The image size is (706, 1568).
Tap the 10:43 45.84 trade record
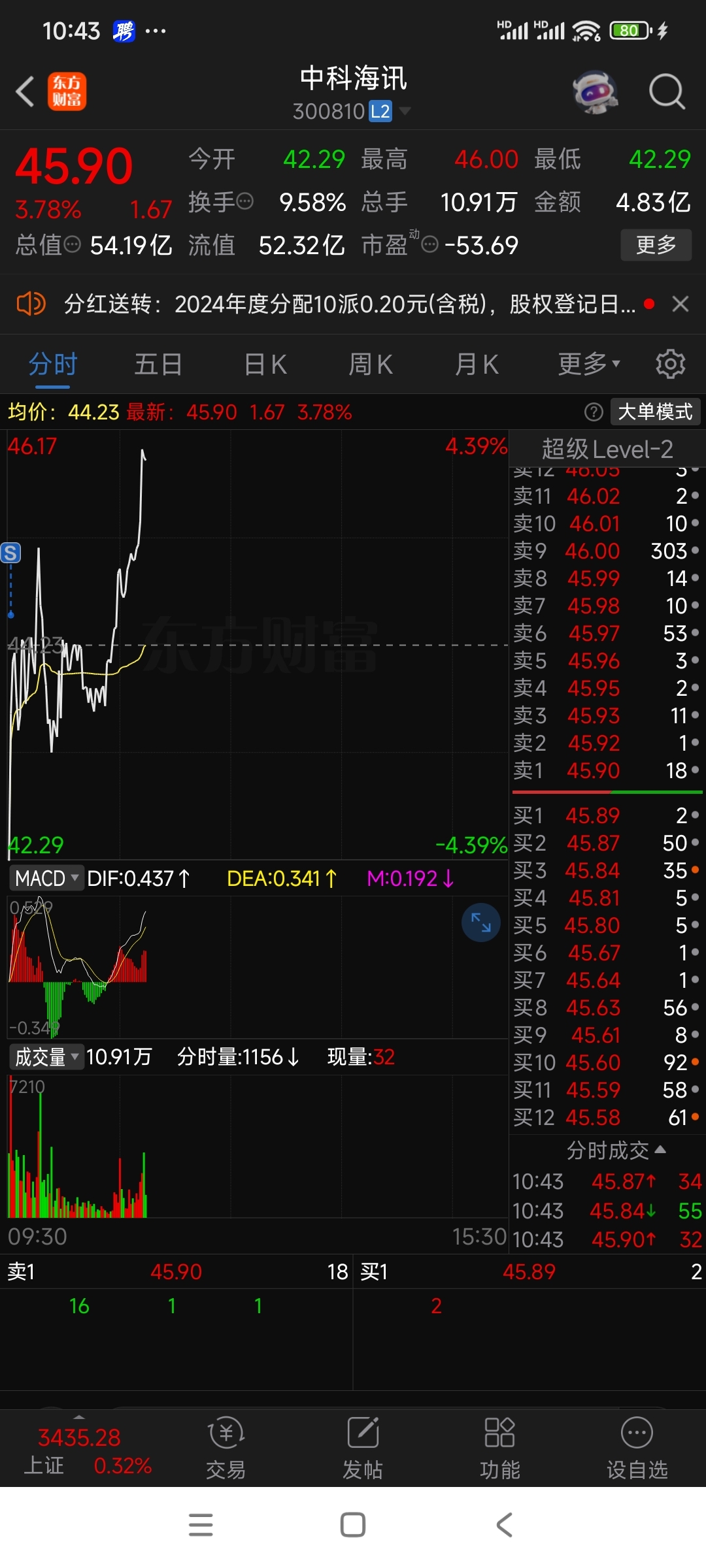[x=607, y=1211]
